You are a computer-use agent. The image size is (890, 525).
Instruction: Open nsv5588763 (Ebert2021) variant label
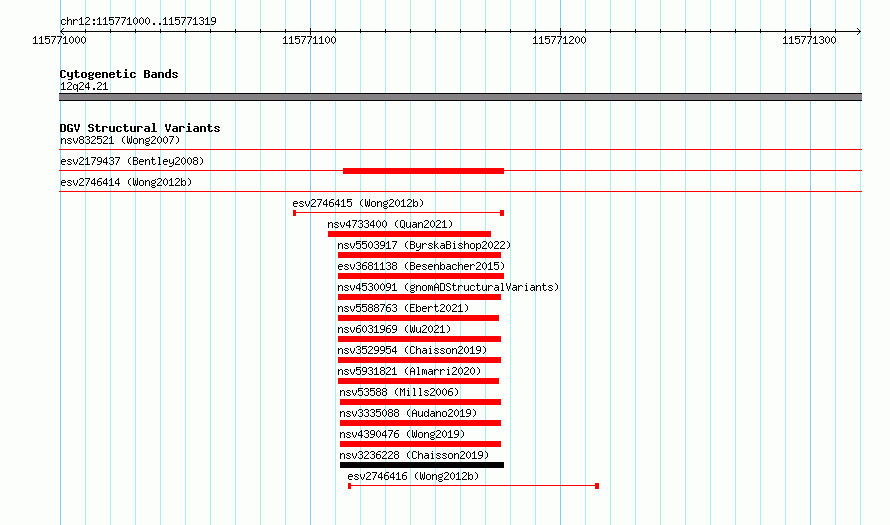403,308
